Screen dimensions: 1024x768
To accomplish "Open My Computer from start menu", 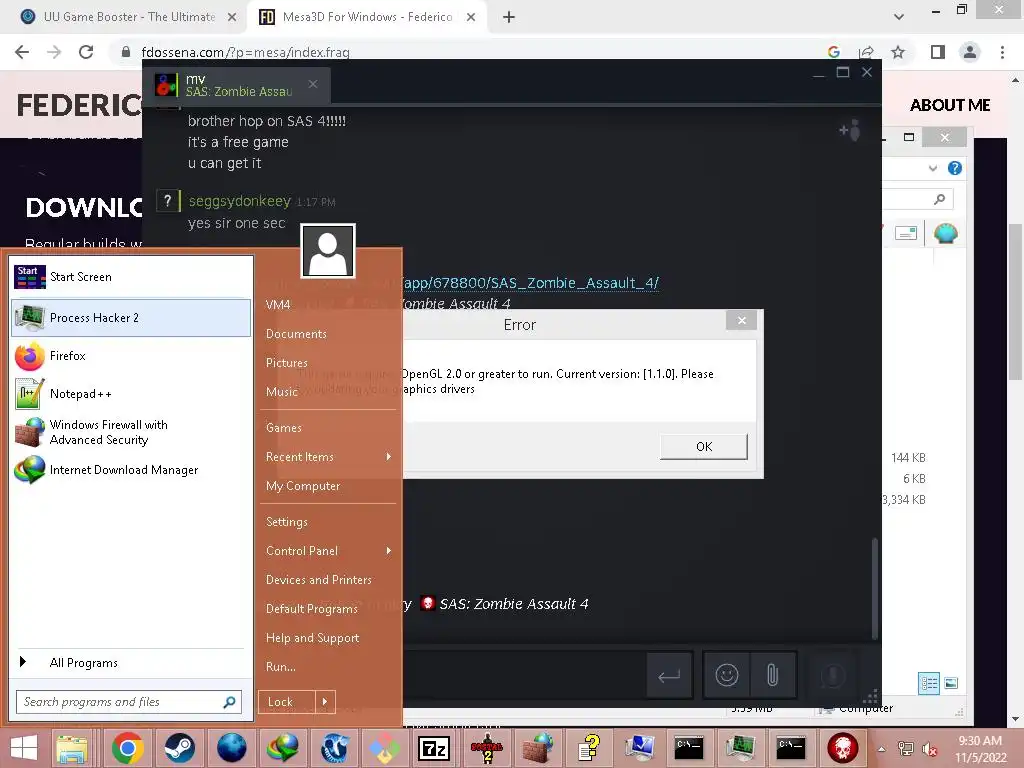I will [303, 486].
